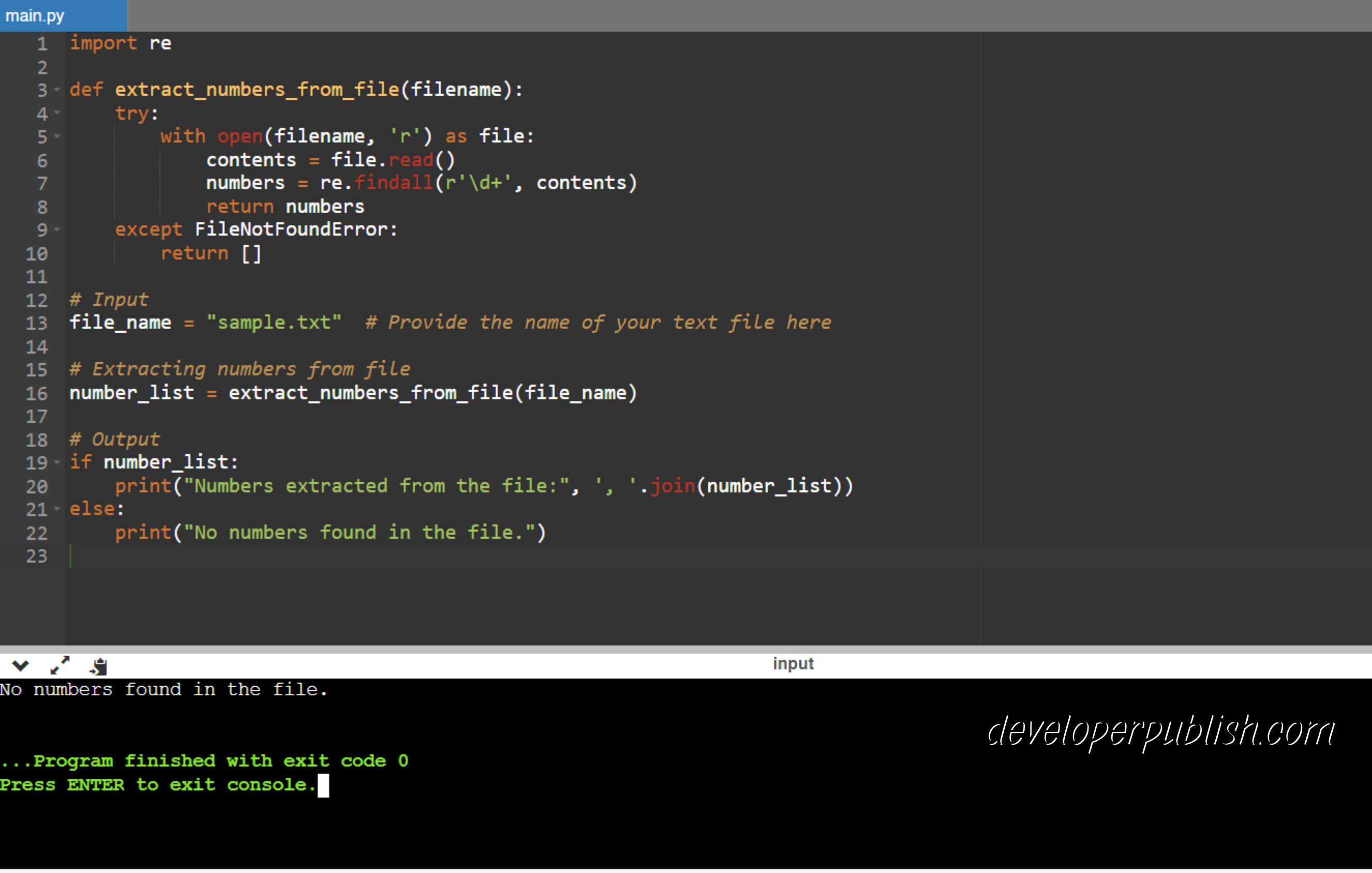This screenshot has width=1372, height=873.
Task: Fold the try block on line 4
Action: [57, 114]
